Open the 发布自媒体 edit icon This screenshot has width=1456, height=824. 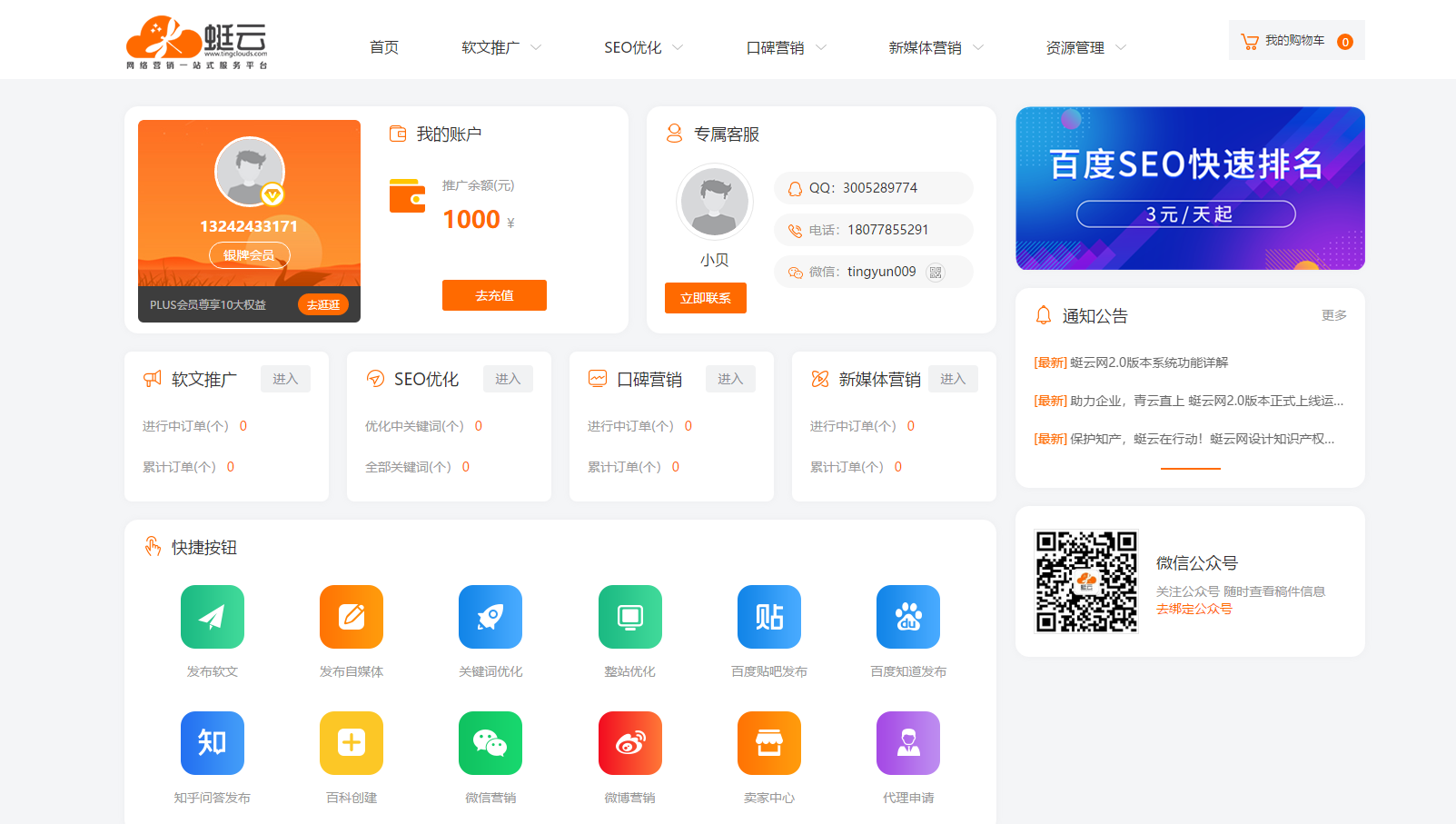point(352,617)
